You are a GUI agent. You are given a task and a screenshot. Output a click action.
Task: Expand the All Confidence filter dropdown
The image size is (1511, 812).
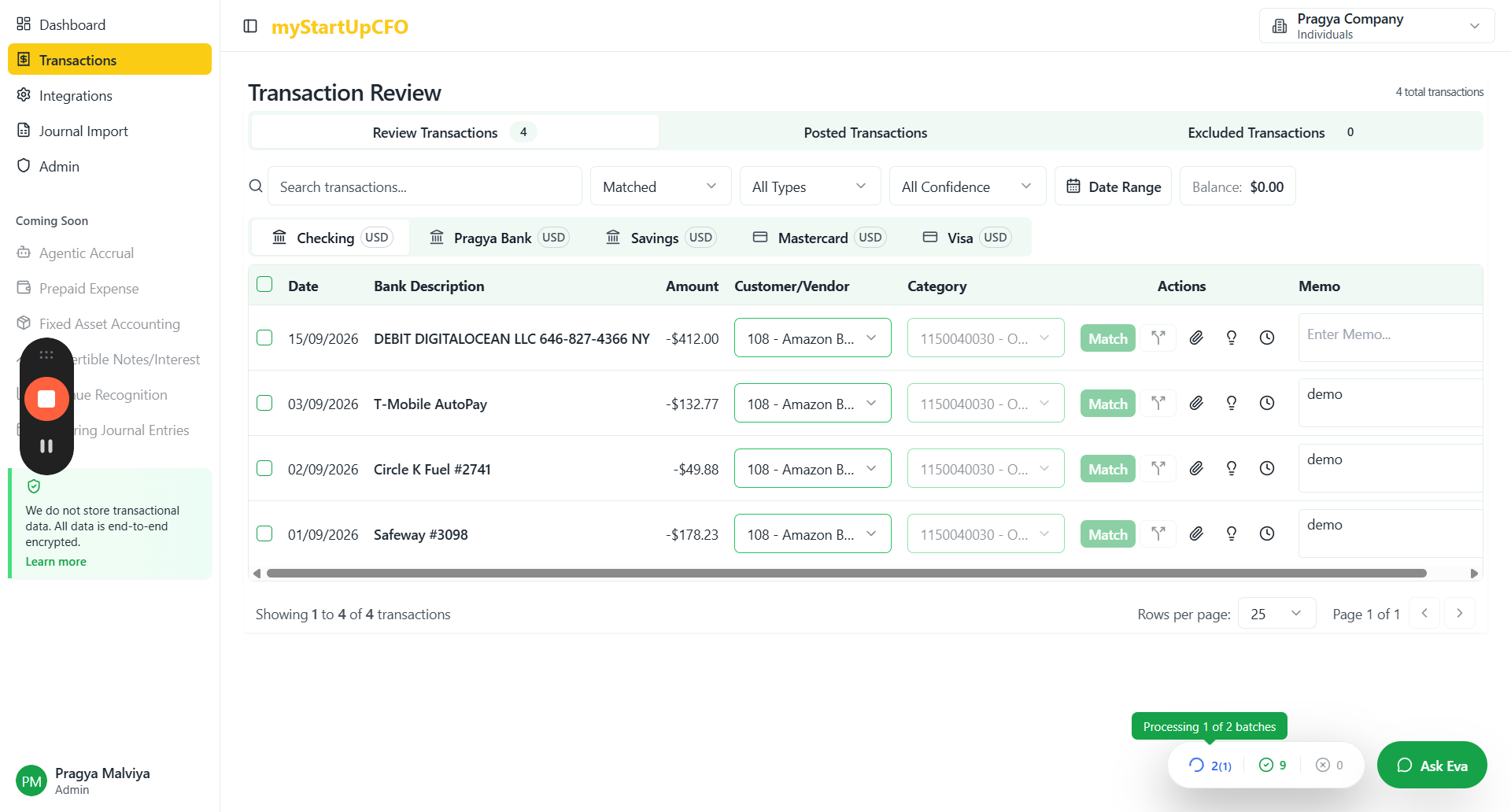pyautogui.click(x=966, y=186)
